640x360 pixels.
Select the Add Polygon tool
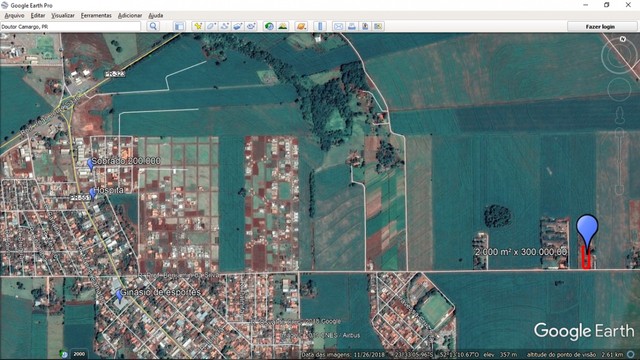[211, 27]
